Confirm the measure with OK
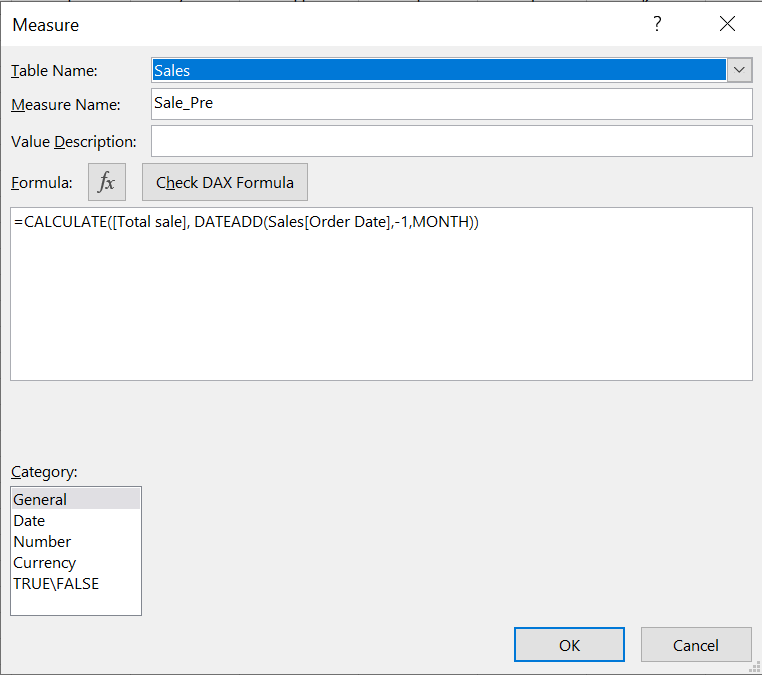The height and width of the screenshot is (675, 762). click(569, 645)
